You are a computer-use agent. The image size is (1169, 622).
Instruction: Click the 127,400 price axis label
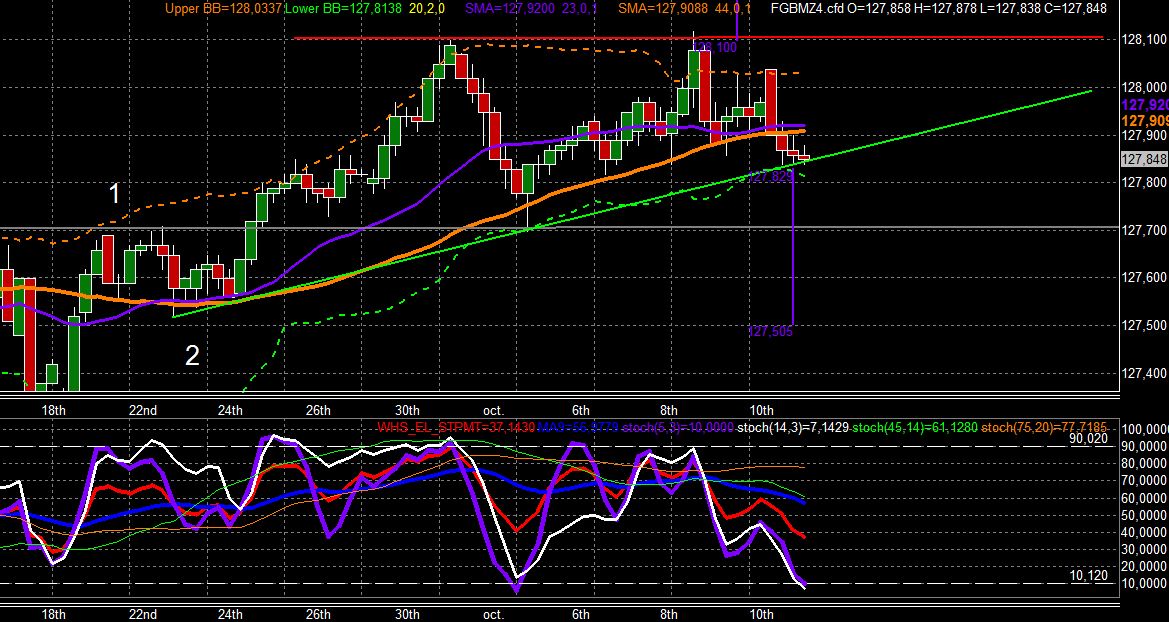click(1143, 373)
